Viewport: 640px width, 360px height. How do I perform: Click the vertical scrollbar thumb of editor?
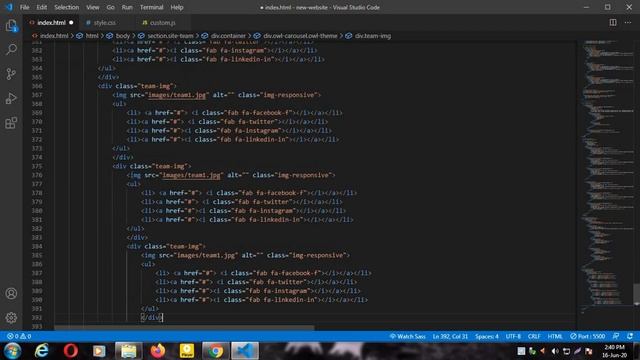(x=636, y=293)
